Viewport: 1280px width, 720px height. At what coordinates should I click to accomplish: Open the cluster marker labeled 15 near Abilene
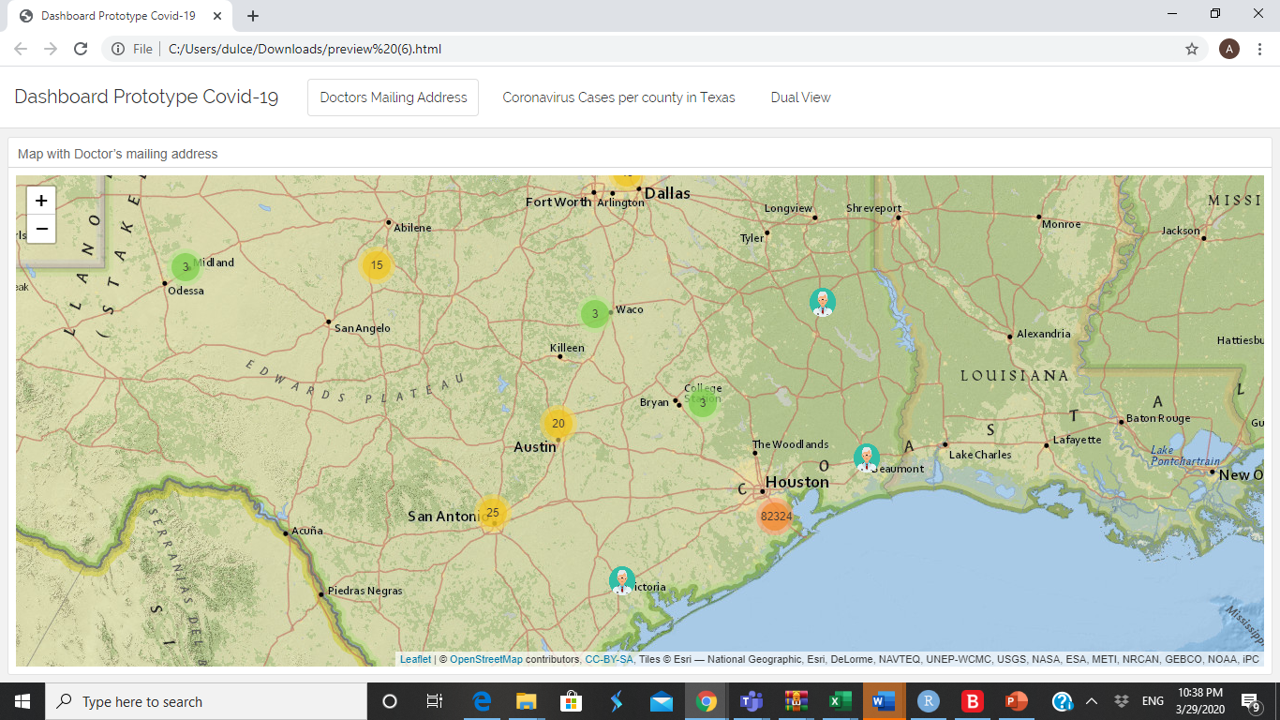pos(376,265)
